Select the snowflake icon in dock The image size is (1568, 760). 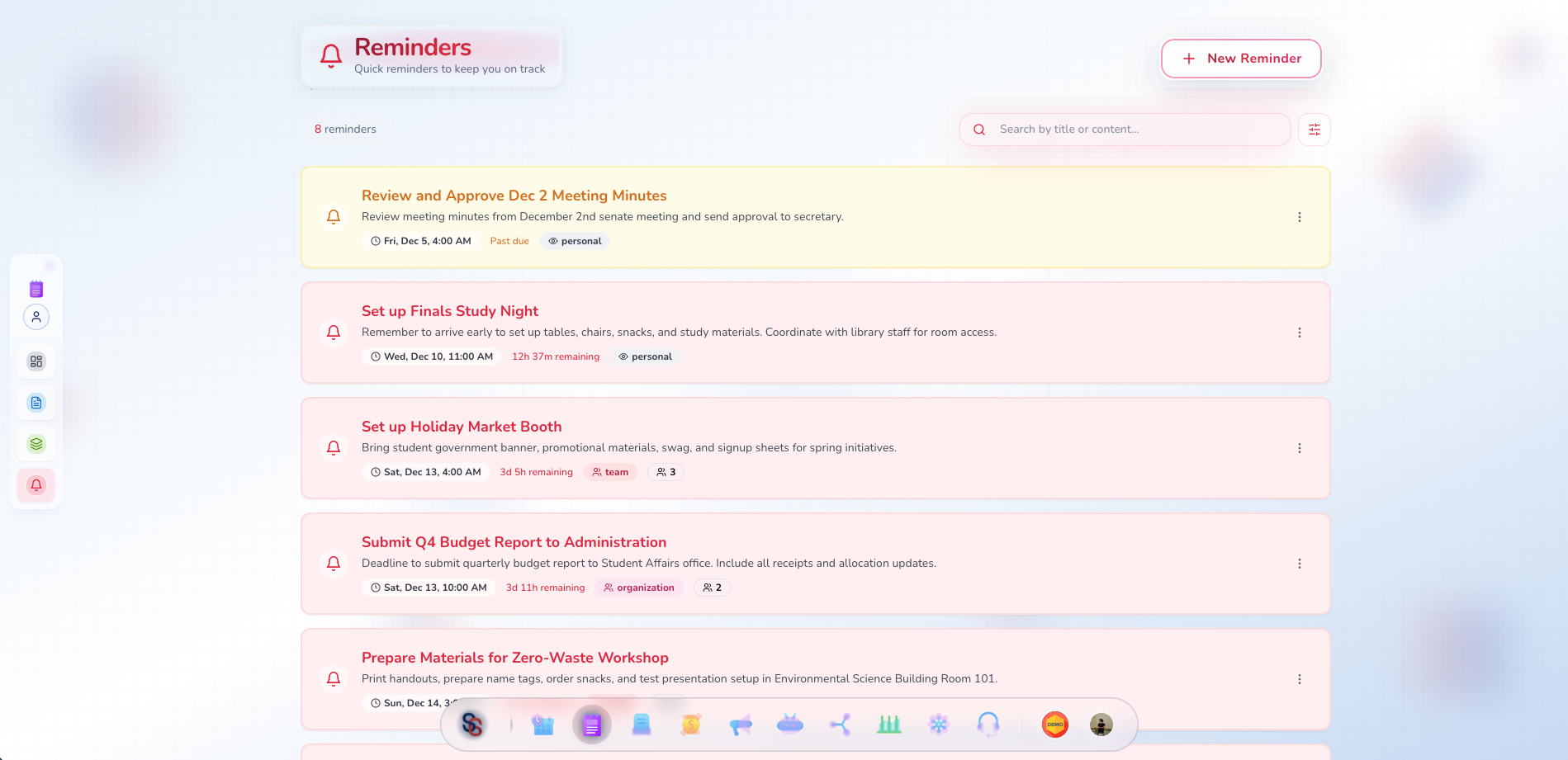[938, 725]
